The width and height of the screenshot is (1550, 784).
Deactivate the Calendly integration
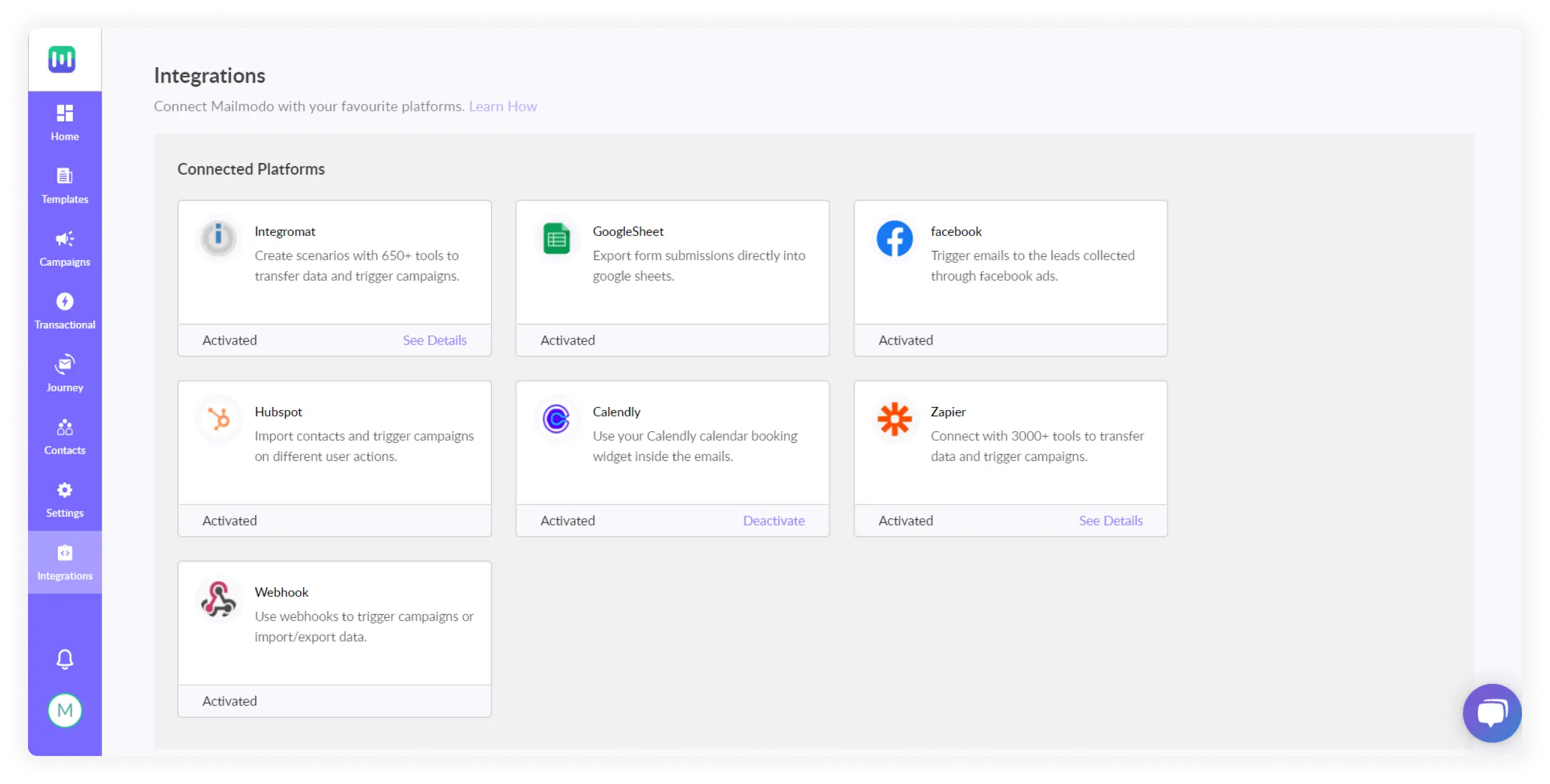pos(773,521)
